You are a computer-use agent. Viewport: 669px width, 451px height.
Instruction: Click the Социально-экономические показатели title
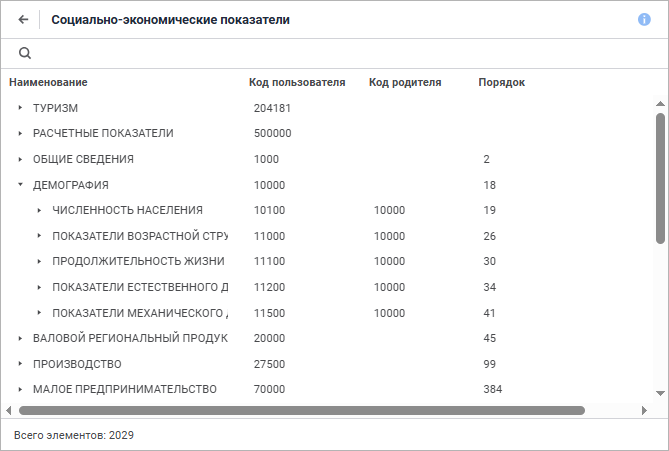click(170, 20)
